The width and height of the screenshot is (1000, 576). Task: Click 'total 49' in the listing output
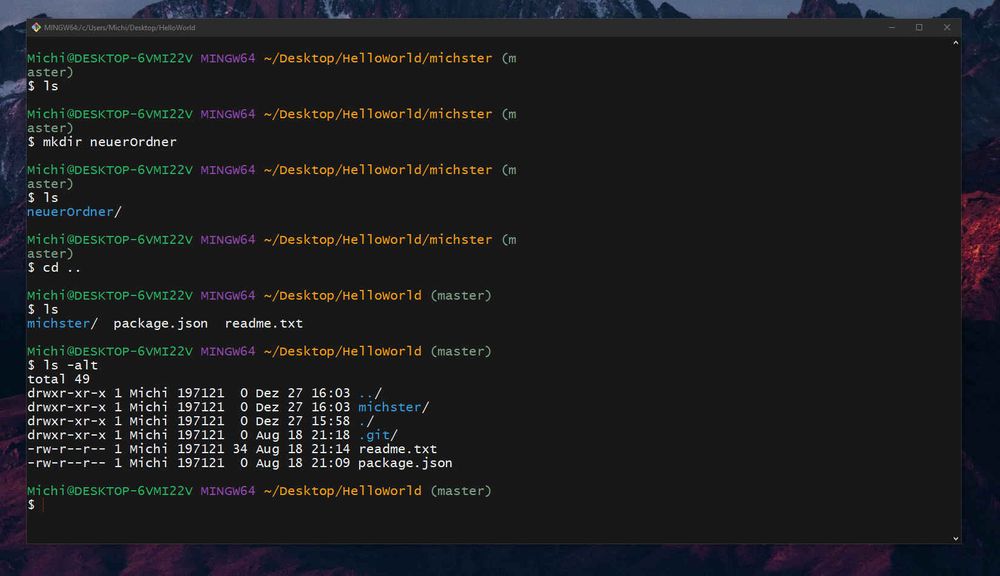pyautogui.click(x=59, y=379)
